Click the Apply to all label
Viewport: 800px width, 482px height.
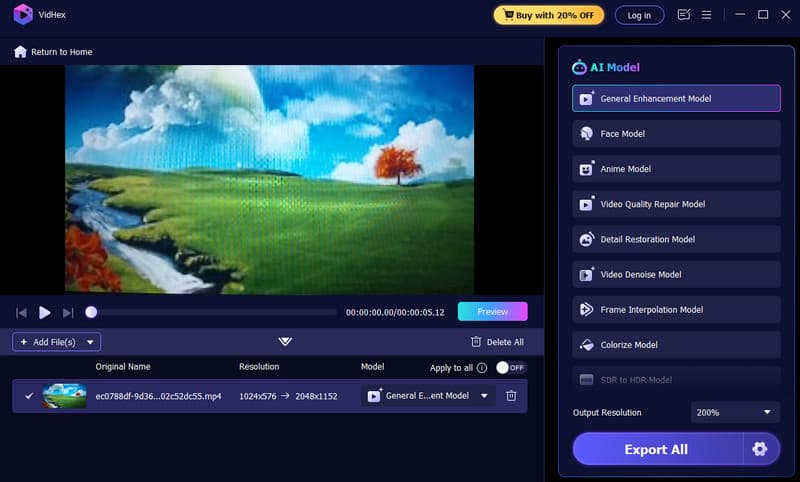[451, 368]
